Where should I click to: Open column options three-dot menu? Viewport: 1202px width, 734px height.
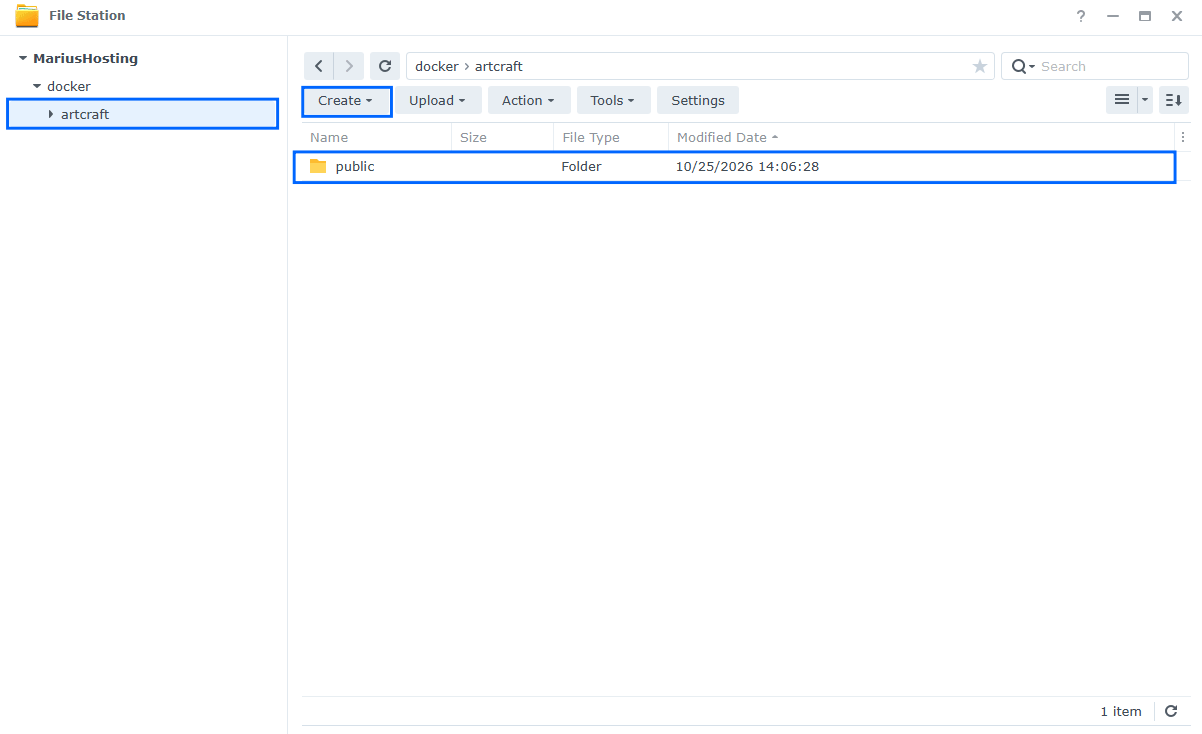coord(1183,137)
